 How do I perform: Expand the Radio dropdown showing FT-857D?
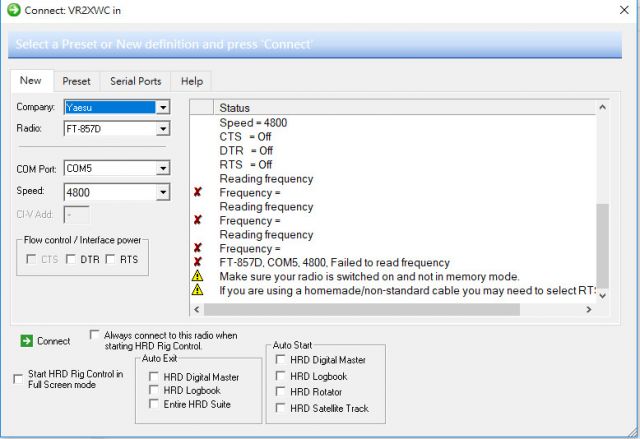(163, 129)
